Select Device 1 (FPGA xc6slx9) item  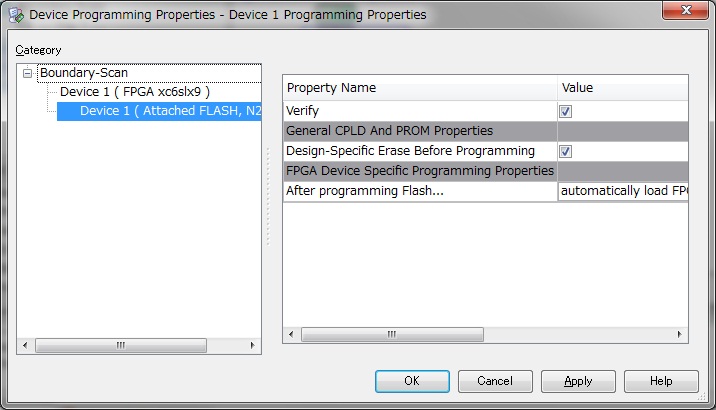click(135, 92)
